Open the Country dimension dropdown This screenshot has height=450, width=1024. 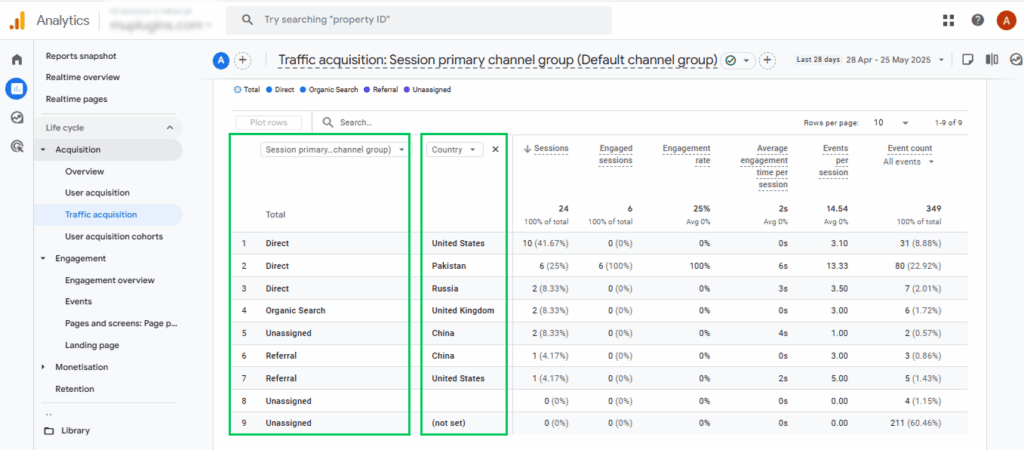pos(455,150)
